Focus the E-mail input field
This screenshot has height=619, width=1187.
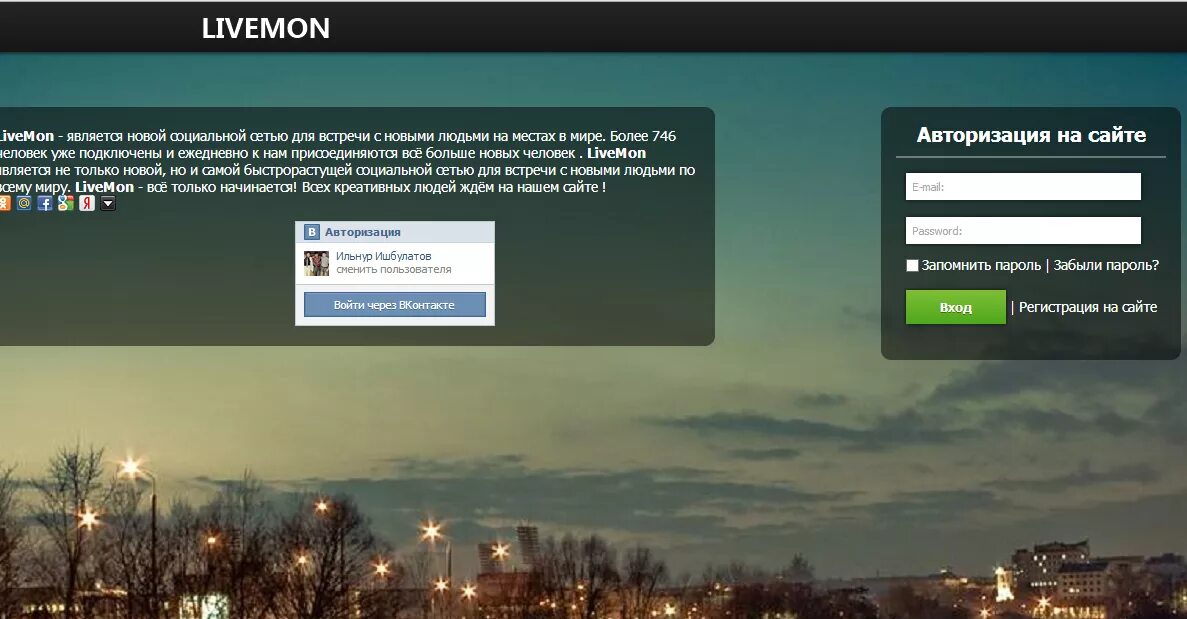pos(1023,187)
